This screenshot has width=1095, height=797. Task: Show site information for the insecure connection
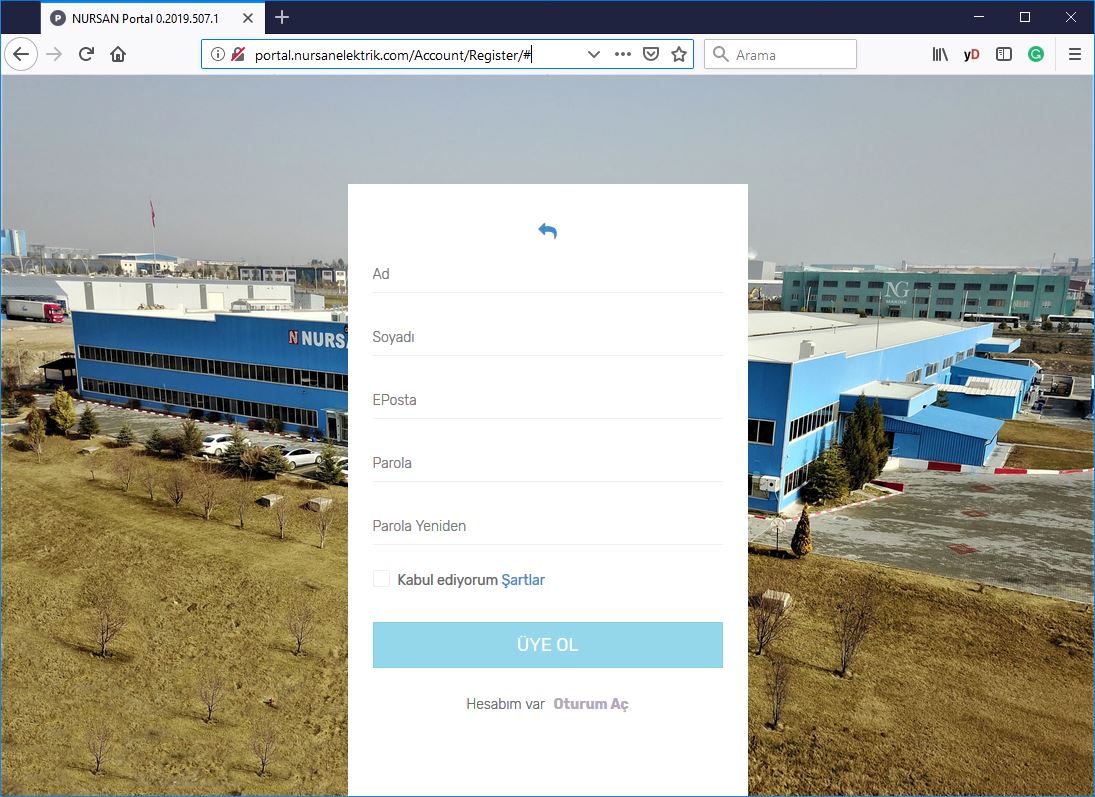click(x=218, y=54)
